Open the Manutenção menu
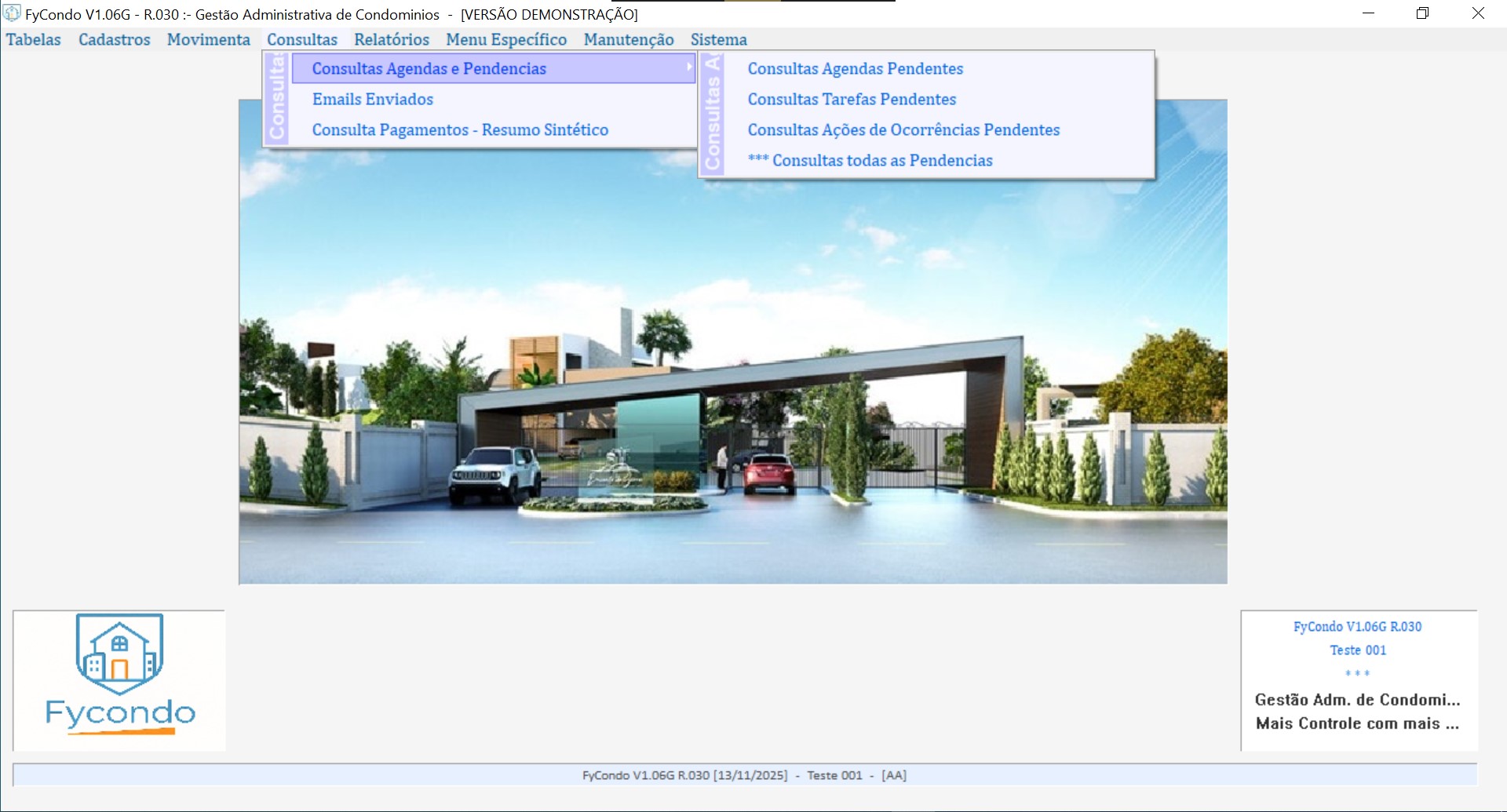1507x812 pixels. [628, 39]
